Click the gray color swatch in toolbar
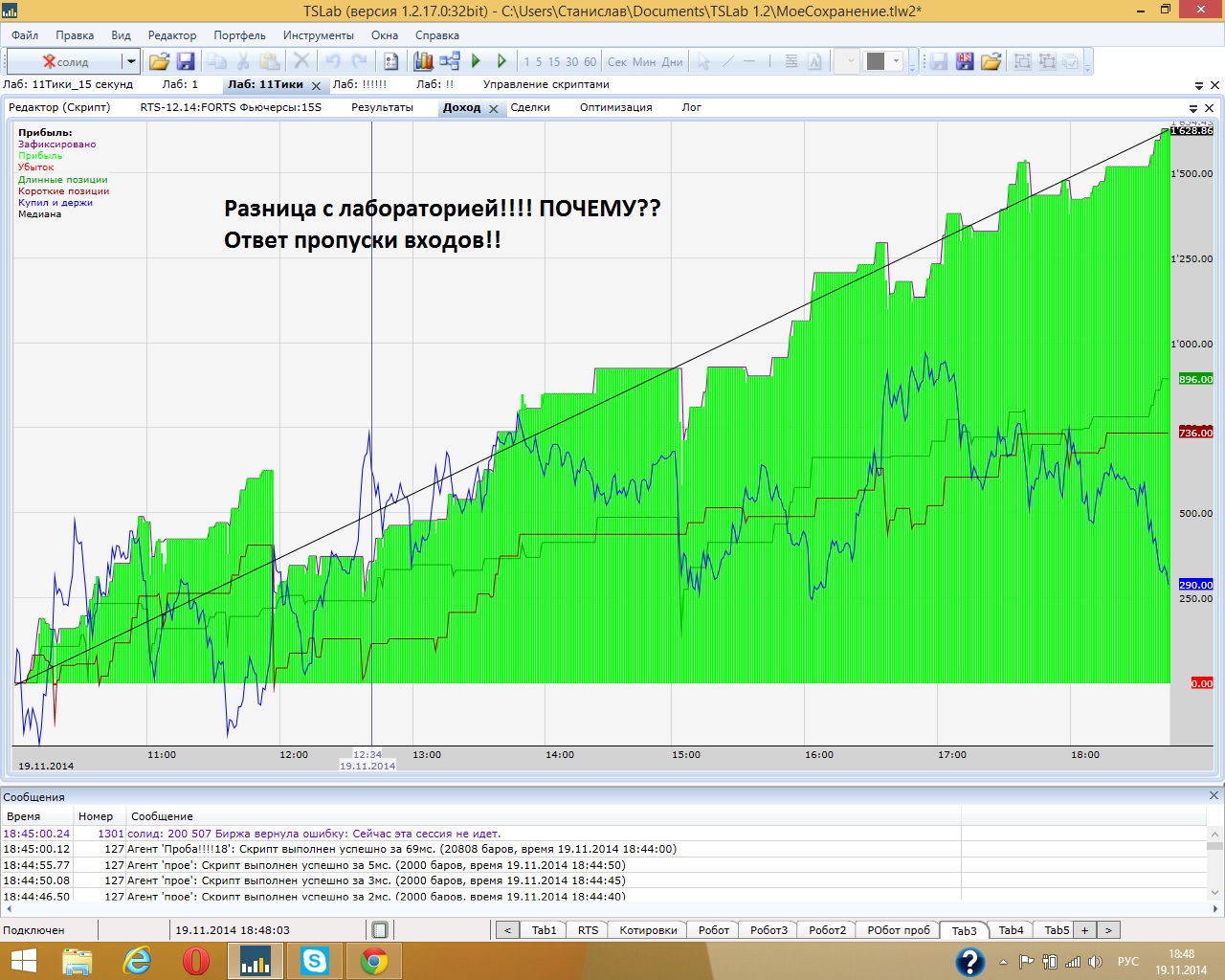The height and width of the screenshot is (980, 1225). click(x=875, y=62)
